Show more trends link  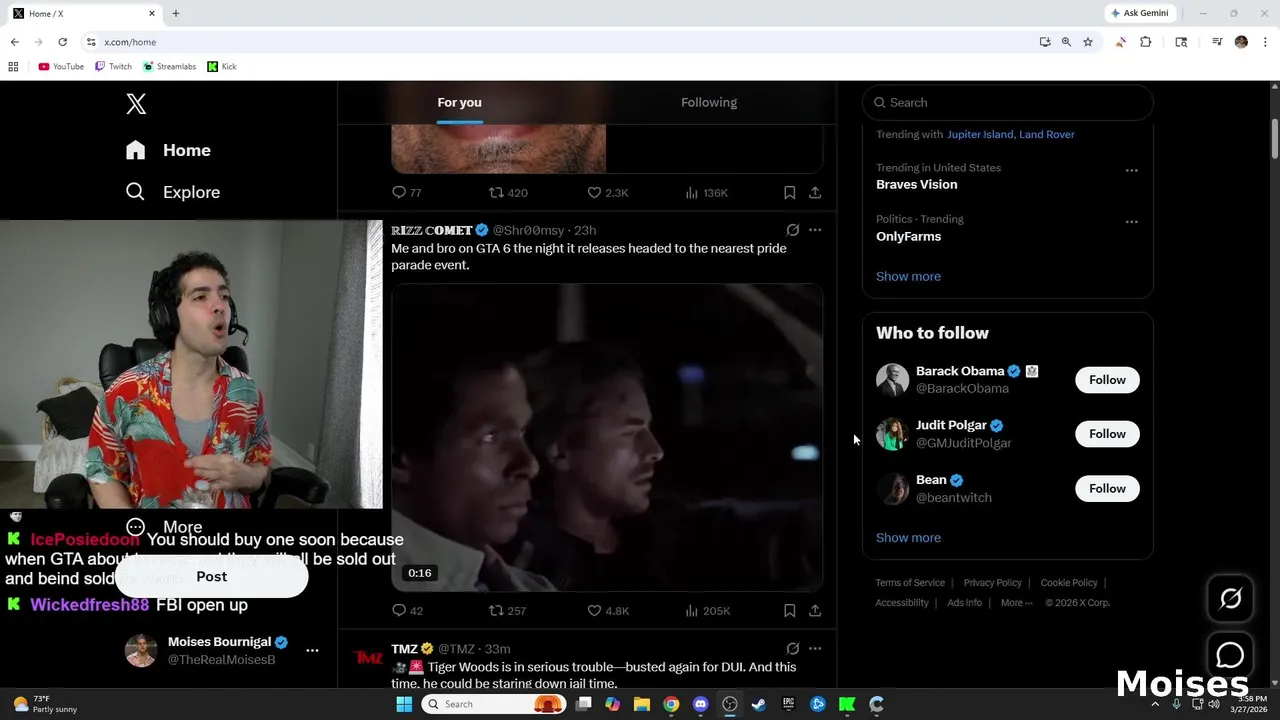point(908,276)
